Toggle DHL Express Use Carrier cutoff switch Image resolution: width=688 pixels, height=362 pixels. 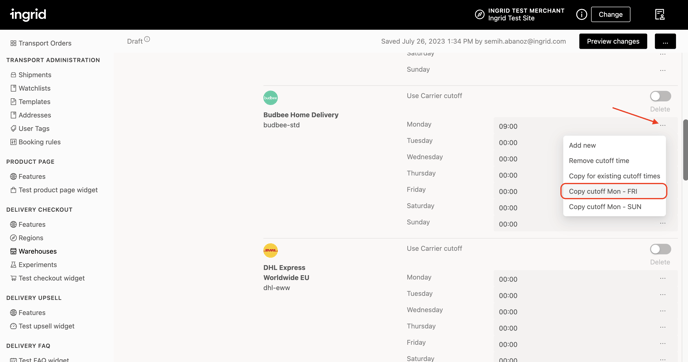point(660,249)
